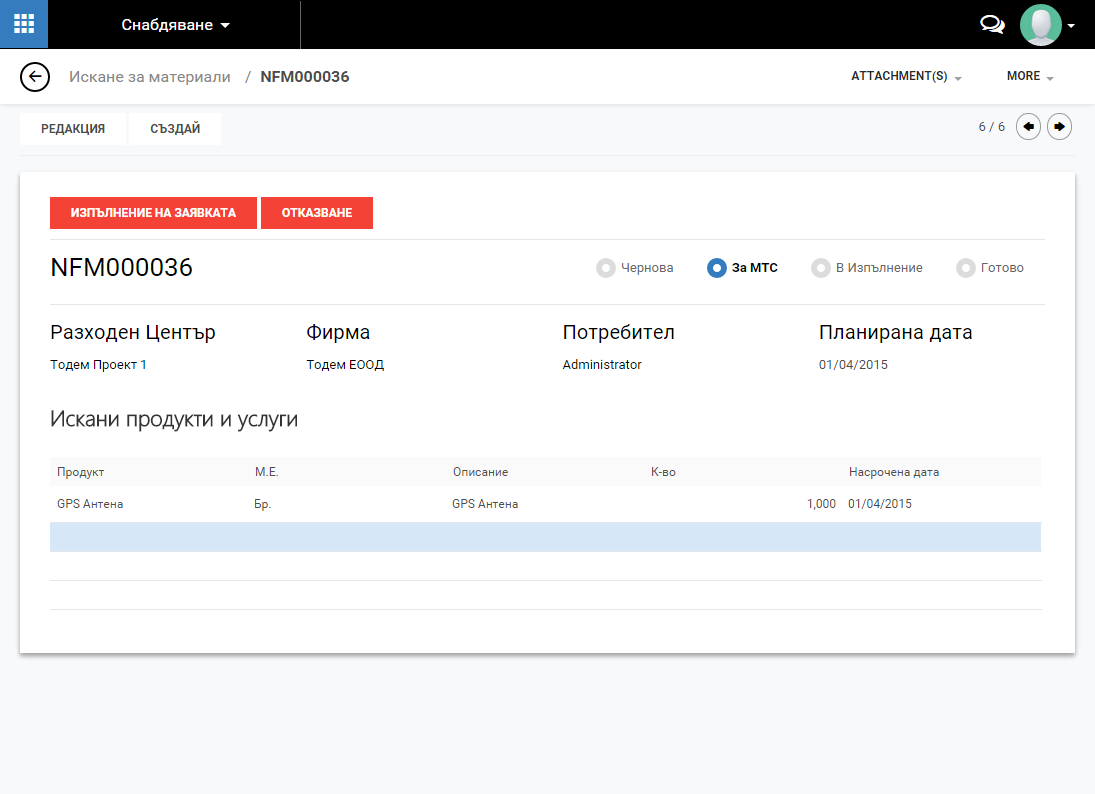Open the user account dropdown caret
This screenshot has width=1095, height=794.
(1072, 26)
